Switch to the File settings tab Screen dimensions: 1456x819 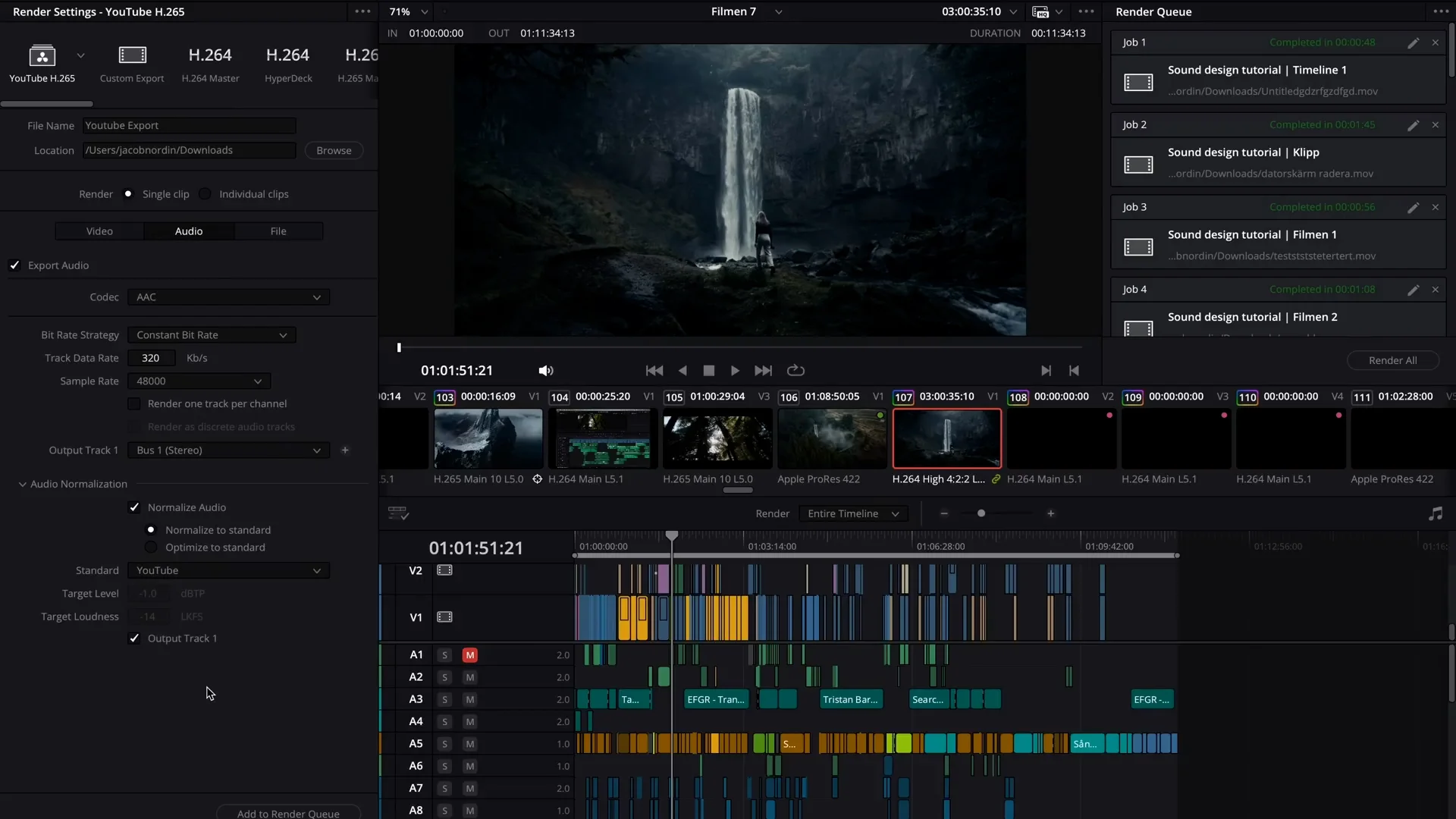pos(278,231)
